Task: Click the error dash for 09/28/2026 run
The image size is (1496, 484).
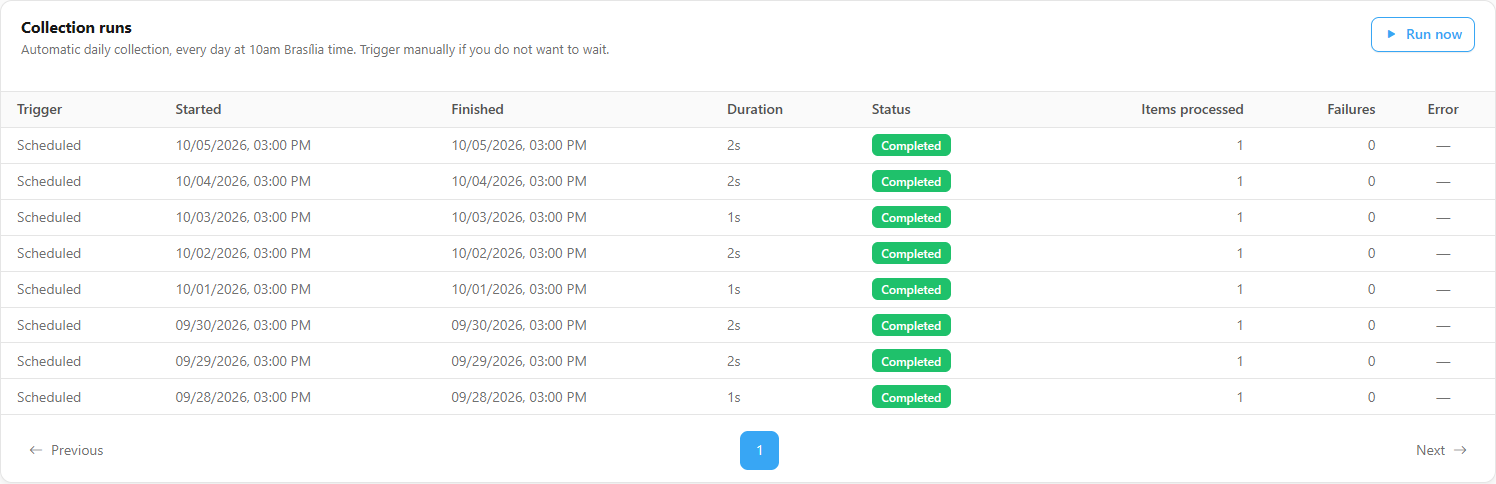Action: click(1443, 397)
